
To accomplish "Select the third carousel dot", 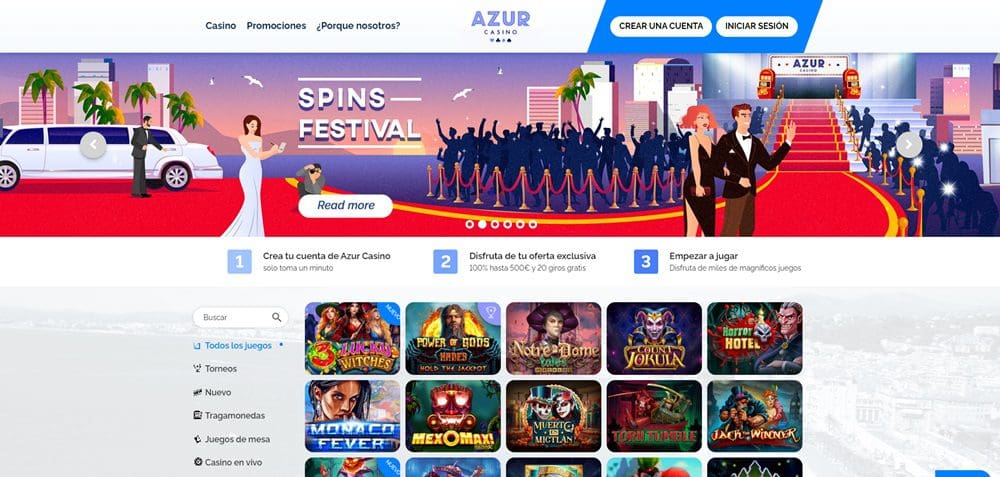I will pyautogui.click(x=495, y=224).
